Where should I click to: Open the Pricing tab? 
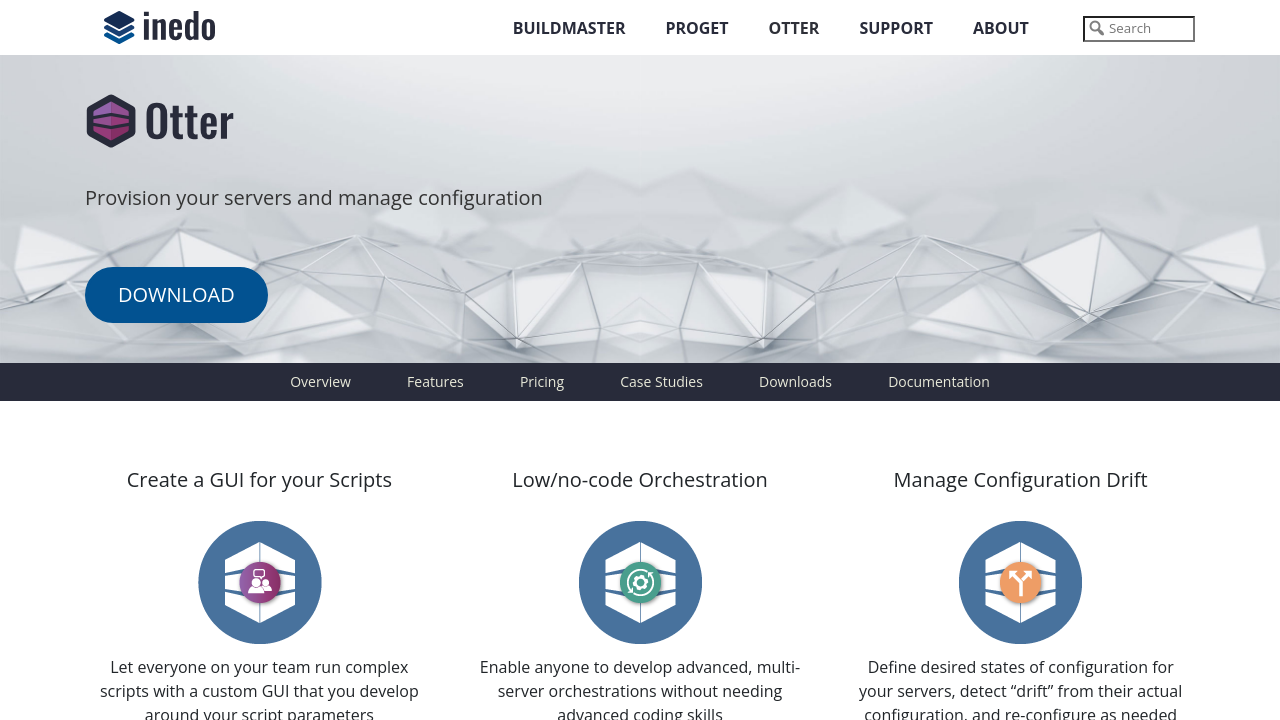coord(542,382)
